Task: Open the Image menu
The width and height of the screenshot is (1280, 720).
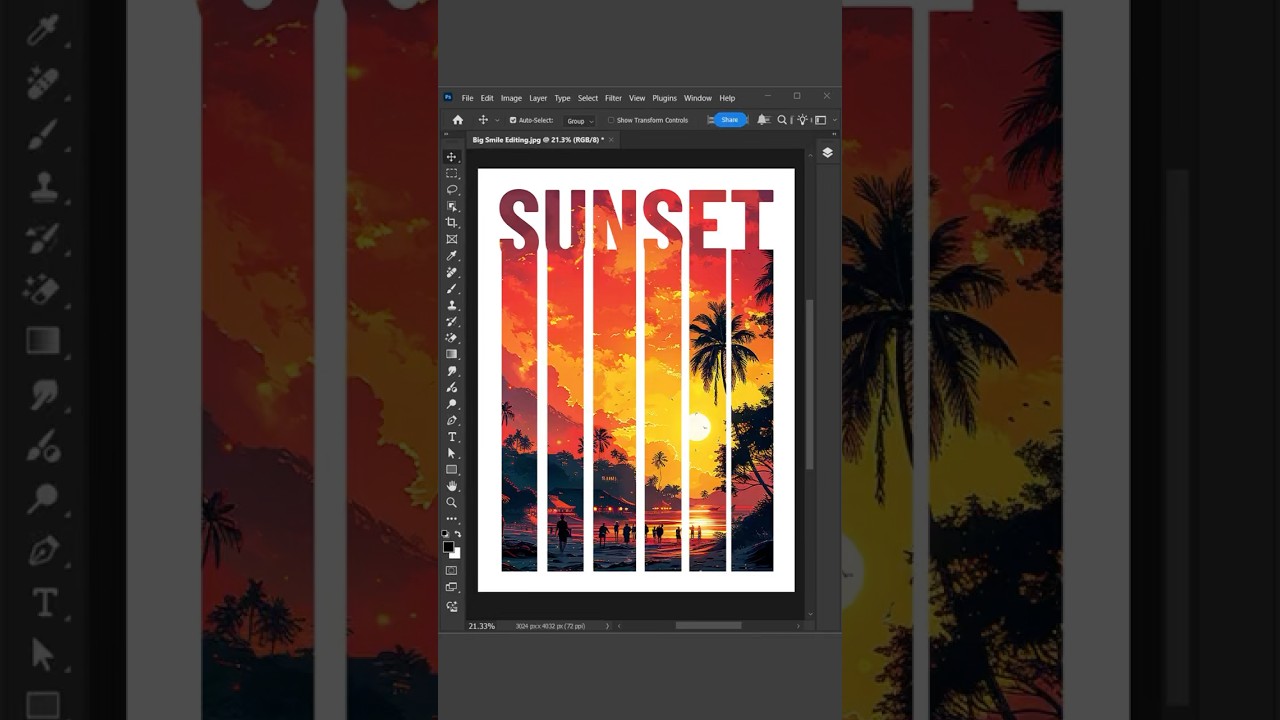Action: (511, 98)
